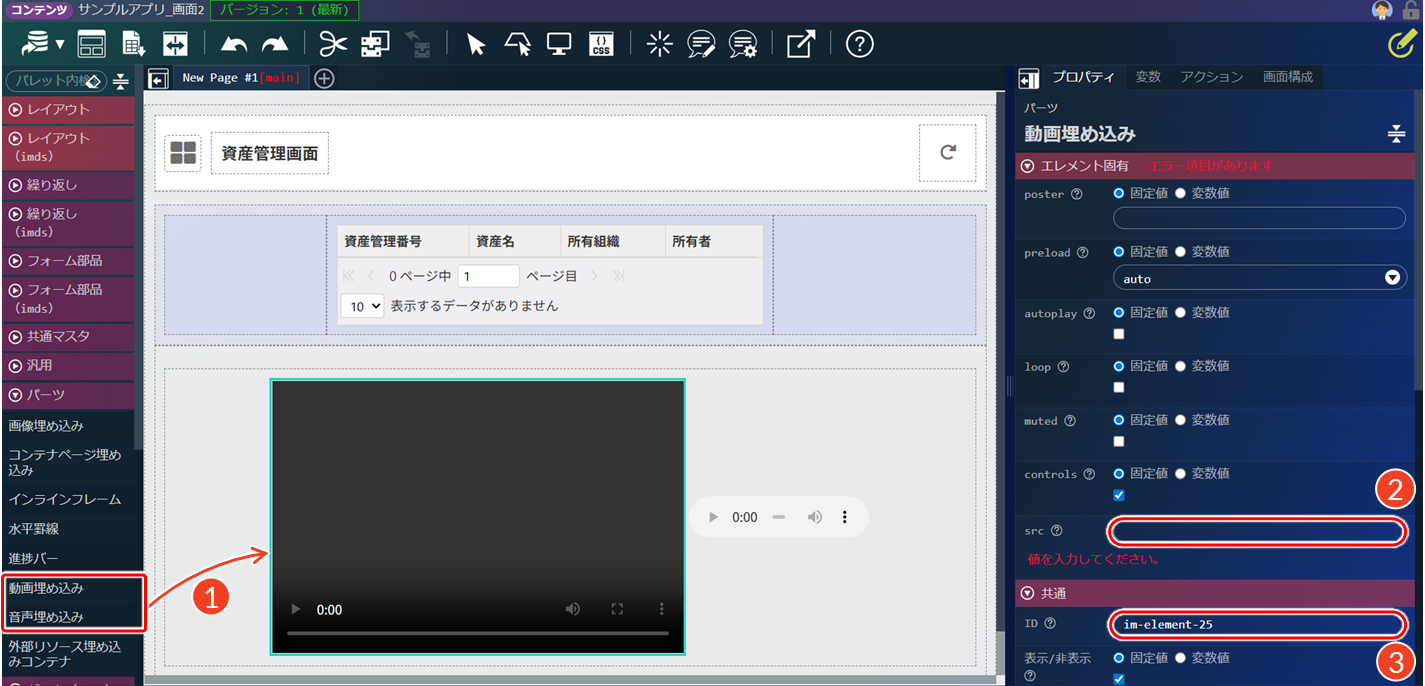The image size is (1425, 686).
Task: Open the CSS editor icon
Action: tap(601, 44)
